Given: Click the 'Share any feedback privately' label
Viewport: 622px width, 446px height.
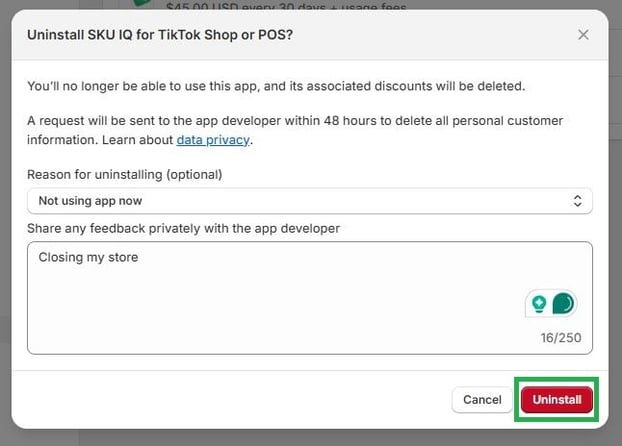Looking at the screenshot, I should click(x=183, y=229).
